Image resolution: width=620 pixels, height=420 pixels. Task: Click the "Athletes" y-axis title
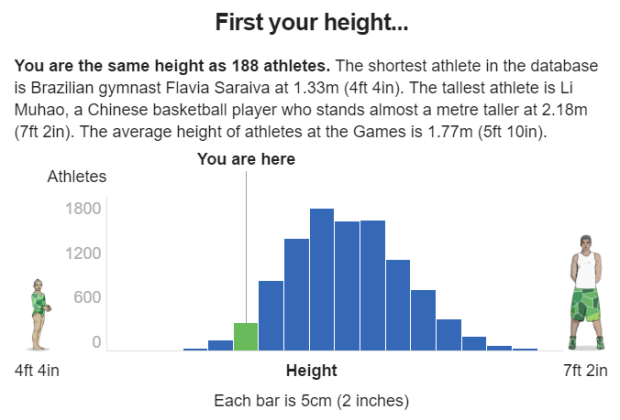pos(77,177)
